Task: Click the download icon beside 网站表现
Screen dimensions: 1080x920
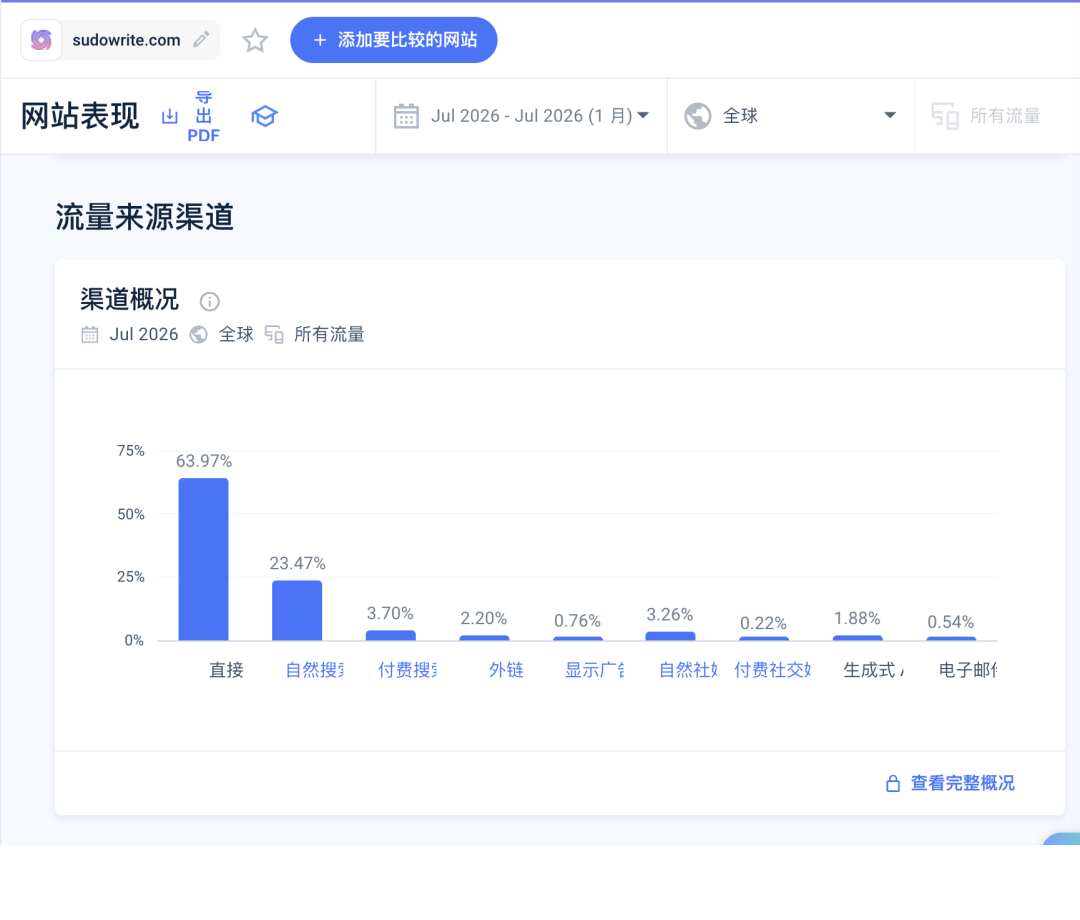Action: 169,116
